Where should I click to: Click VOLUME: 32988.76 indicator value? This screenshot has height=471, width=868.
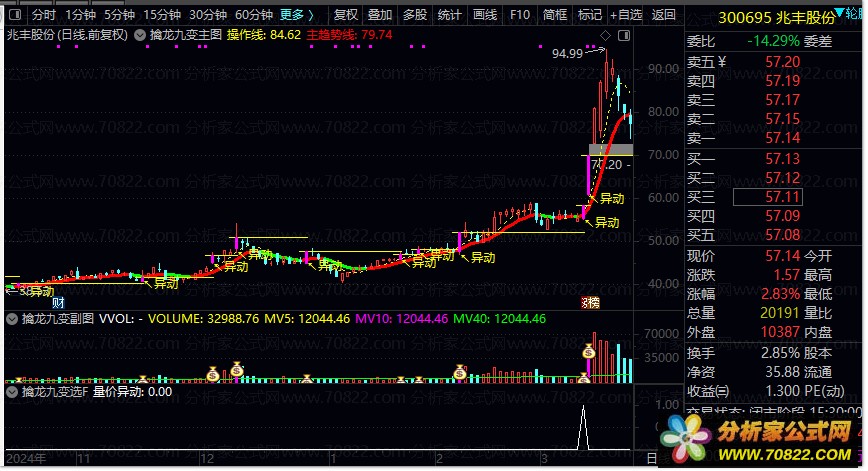click(x=203, y=319)
